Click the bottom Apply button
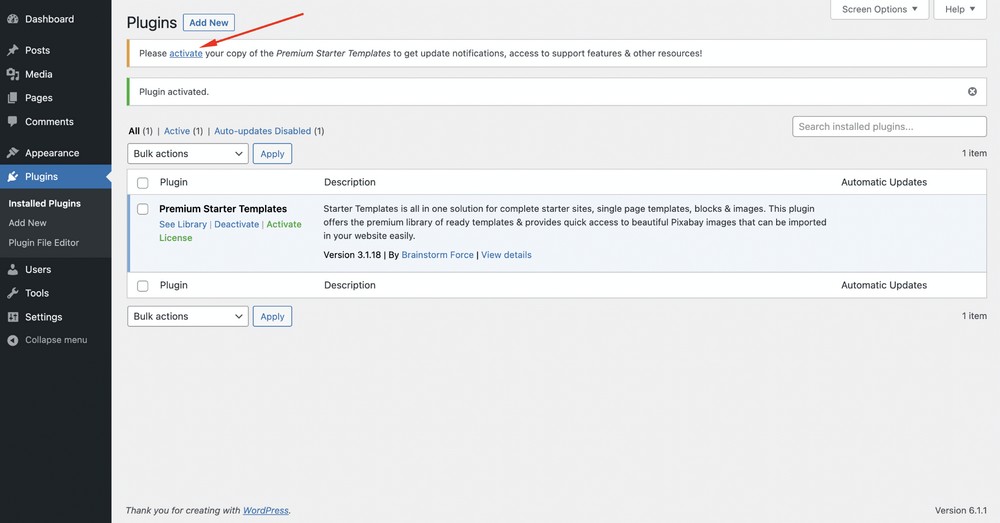The height and width of the screenshot is (523, 1000). 272,316
